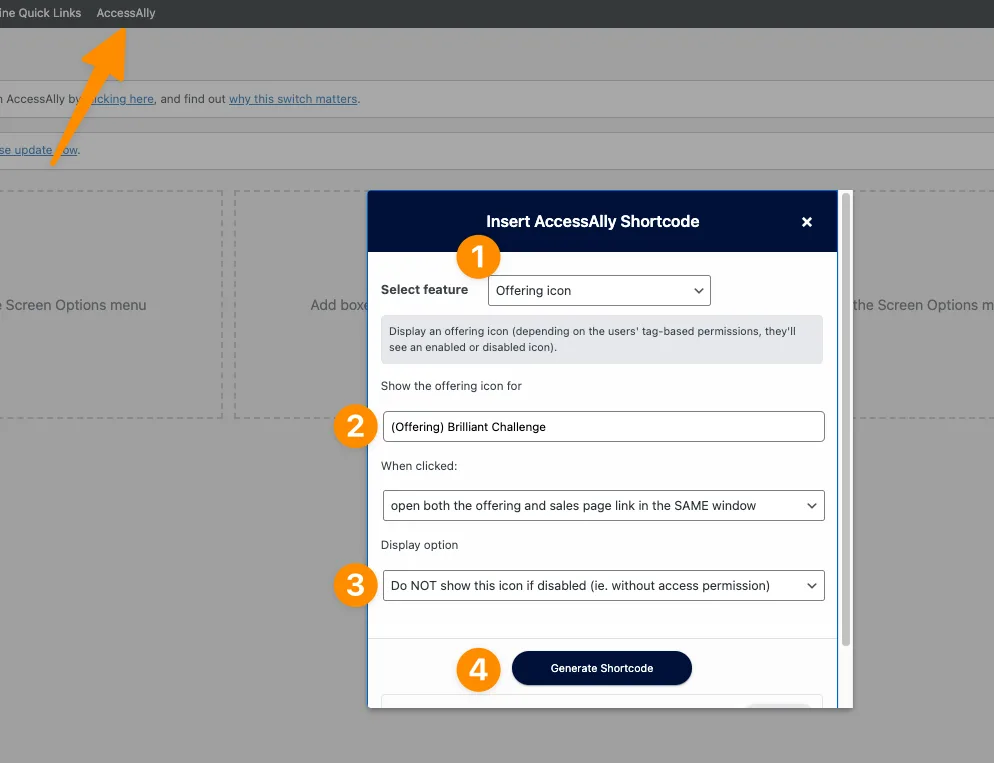
Task: Open AccessAlly in the admin bar
Action: click(x=126, y=13)
